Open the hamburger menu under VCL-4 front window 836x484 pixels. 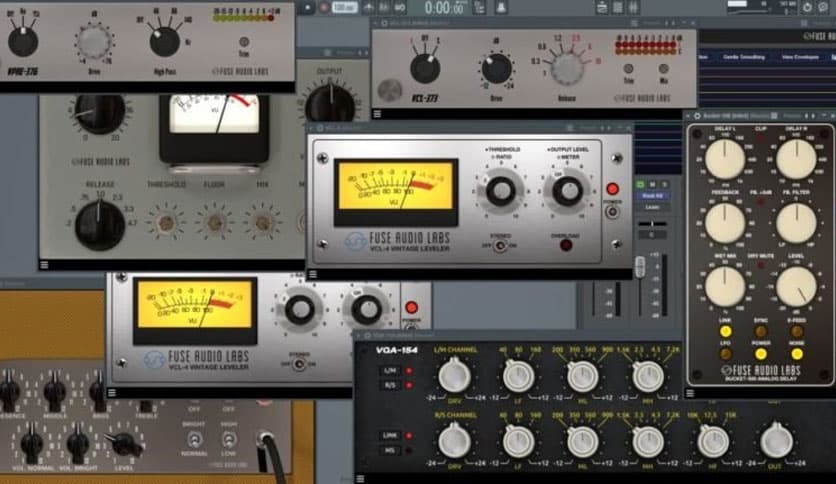click(313, 274)
